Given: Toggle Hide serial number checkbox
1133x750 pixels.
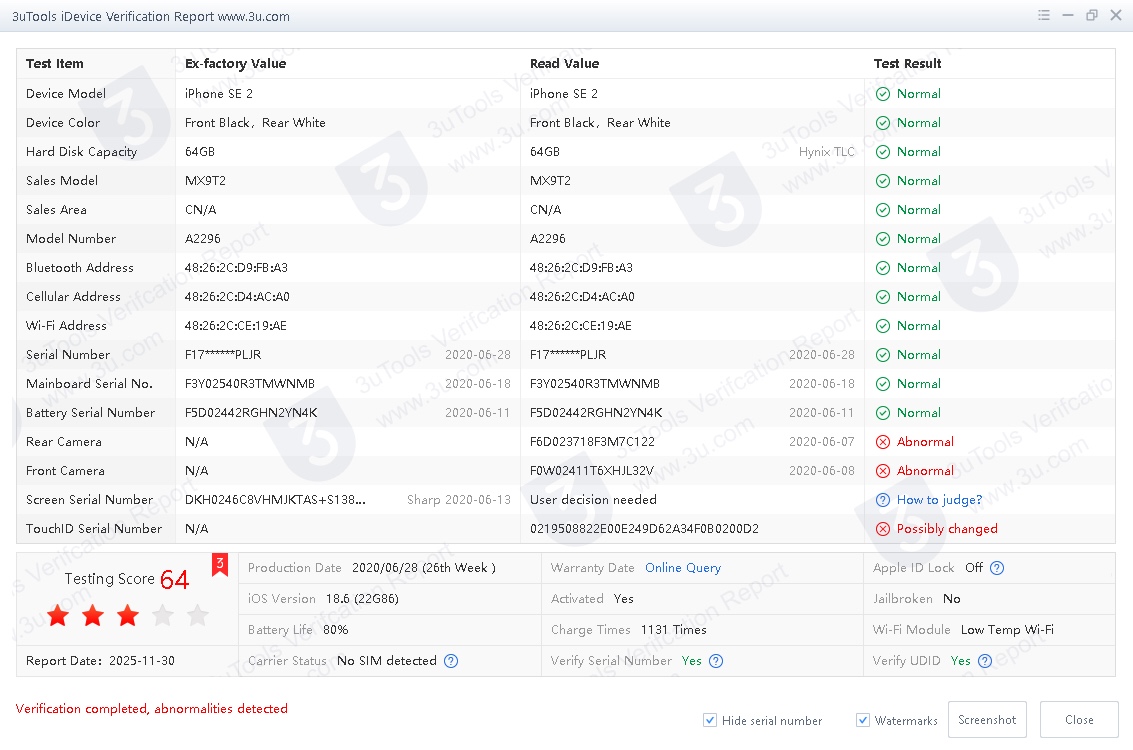Looking at the screenshot, I should (710, 720).
